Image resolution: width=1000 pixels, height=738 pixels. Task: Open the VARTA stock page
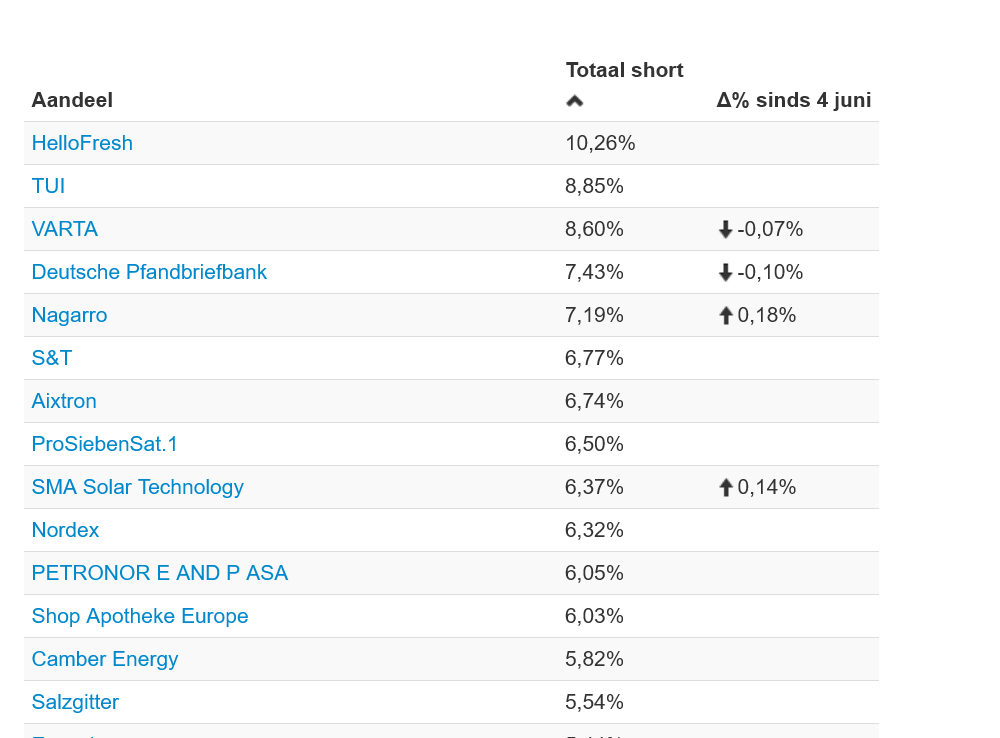click(x=65, y=229)
